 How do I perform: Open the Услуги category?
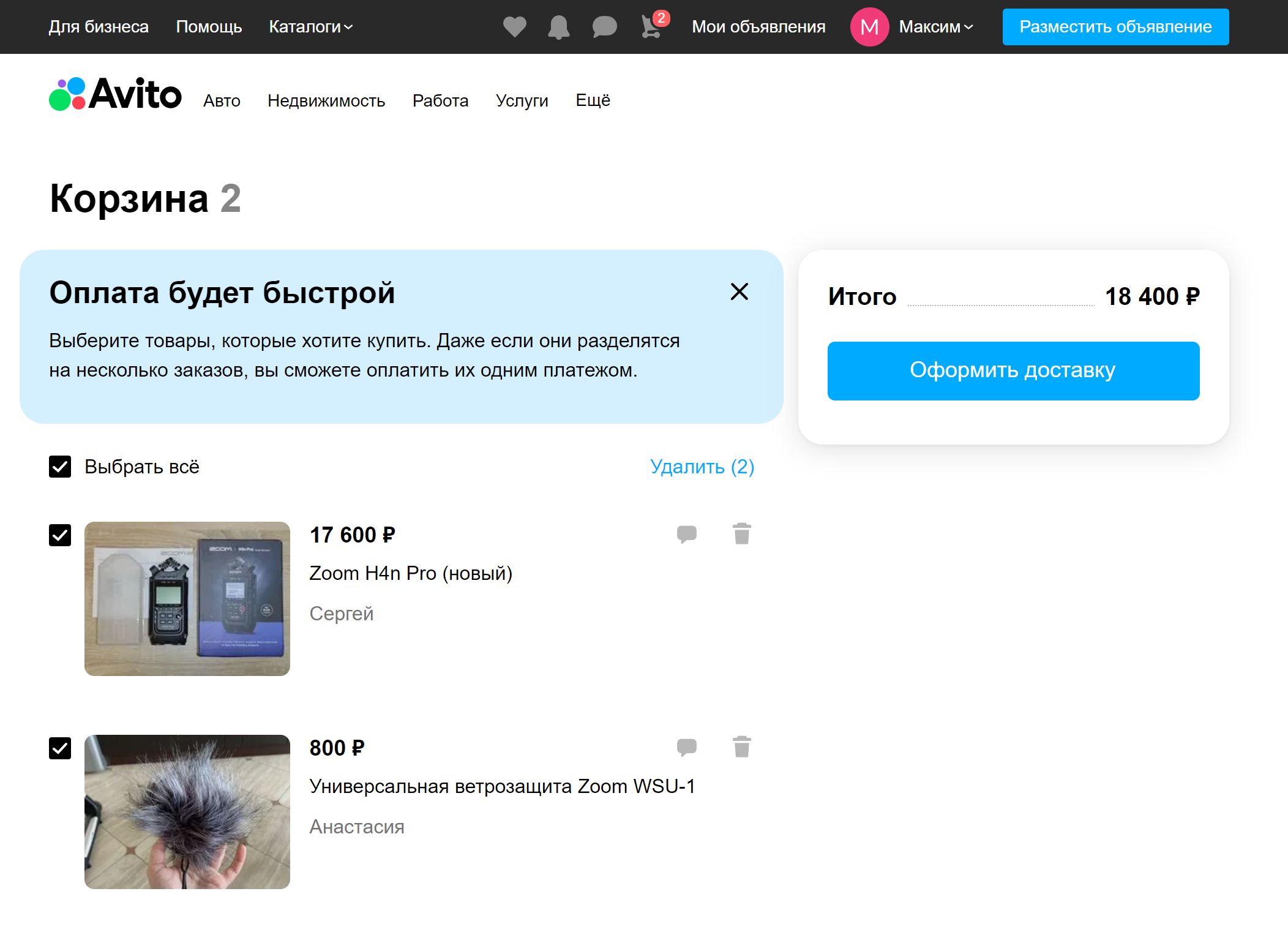[x=522, y=100]
